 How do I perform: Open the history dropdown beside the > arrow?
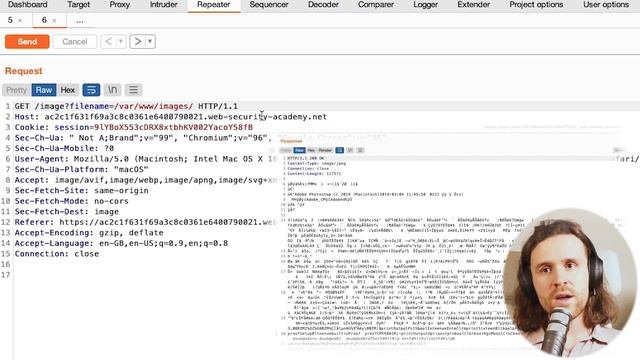150,41
